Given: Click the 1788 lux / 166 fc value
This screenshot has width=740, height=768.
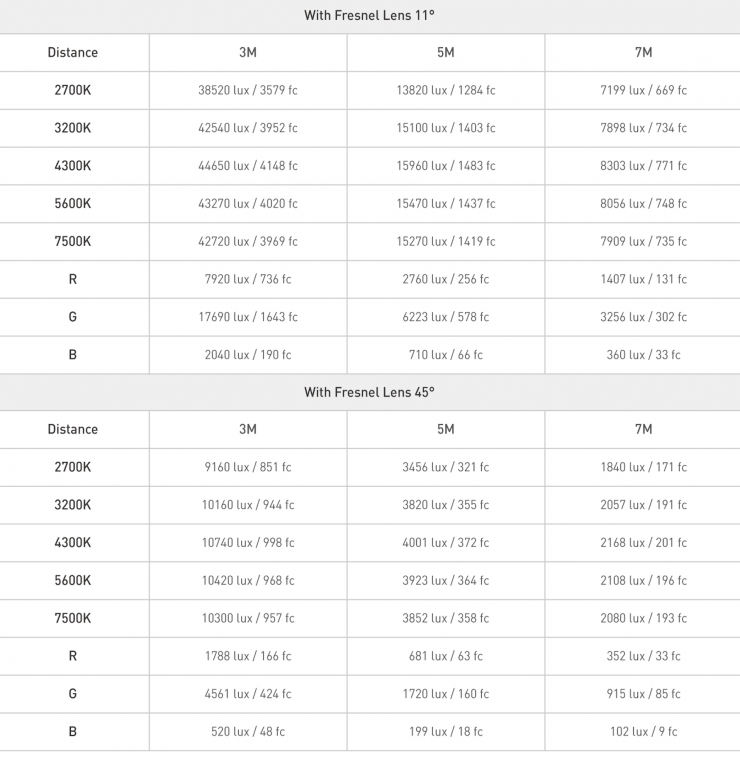Looking at the screenshot, I should [248, 656].
